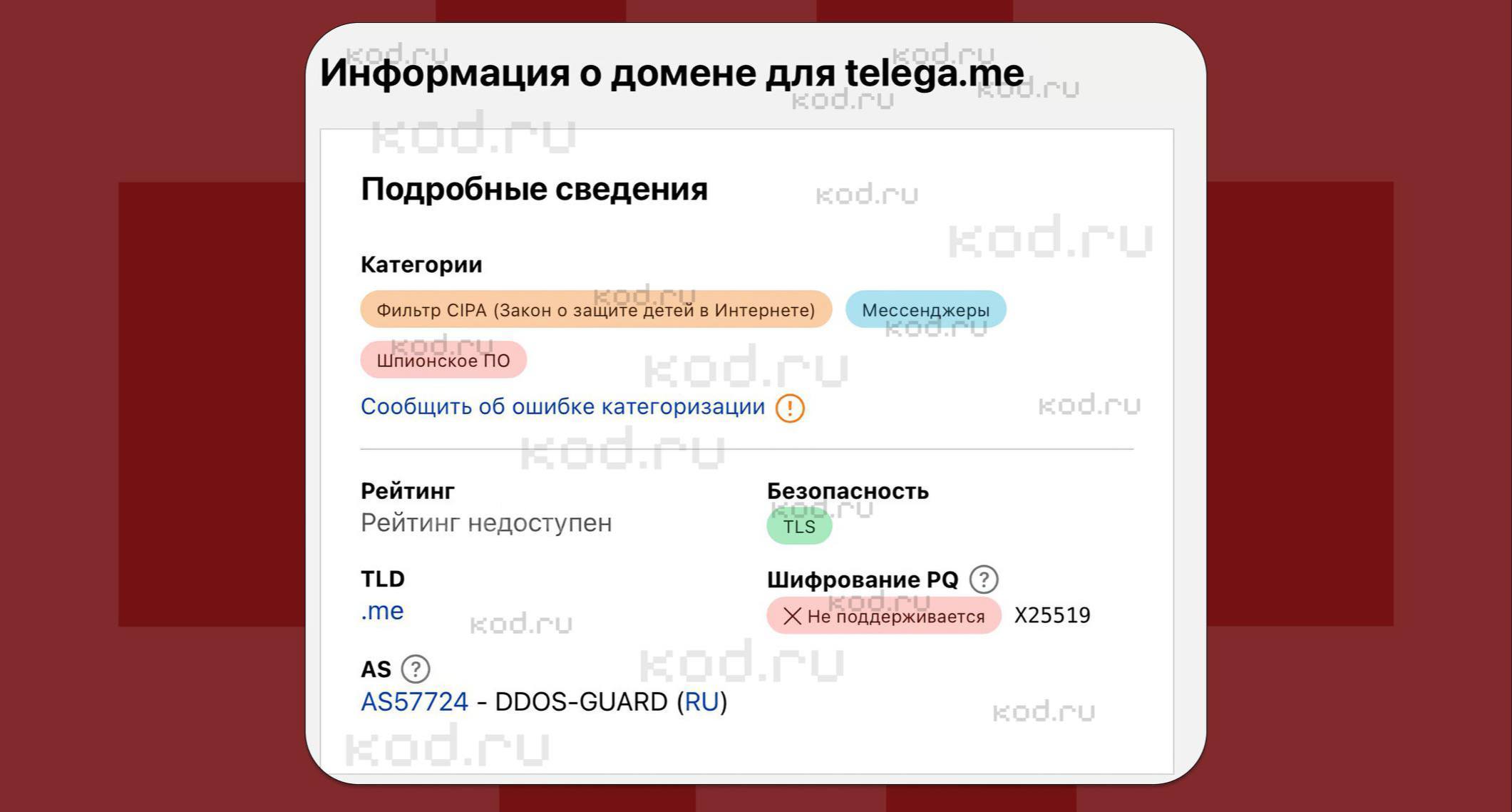Viewport: 1512px width, 812px height.
Task: Click the Категории section label
Action: pos(421,264)
